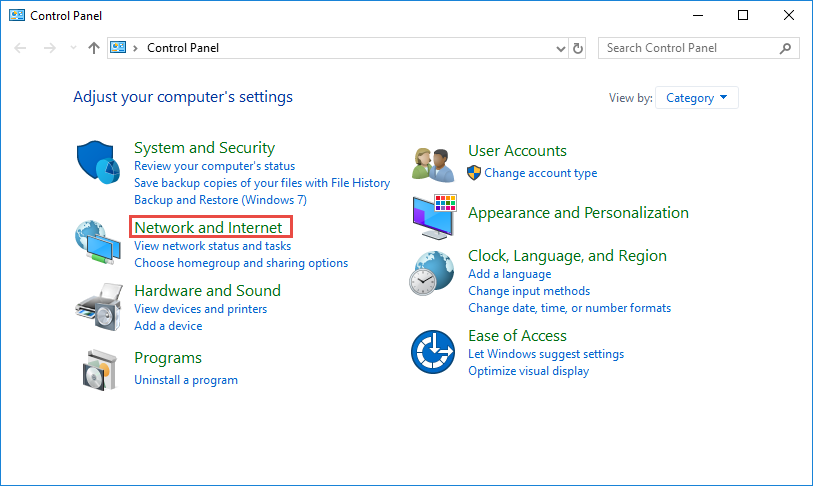Open View devices and printers link
The height and width of the screenshot is (486, 813).
point(200,309)
